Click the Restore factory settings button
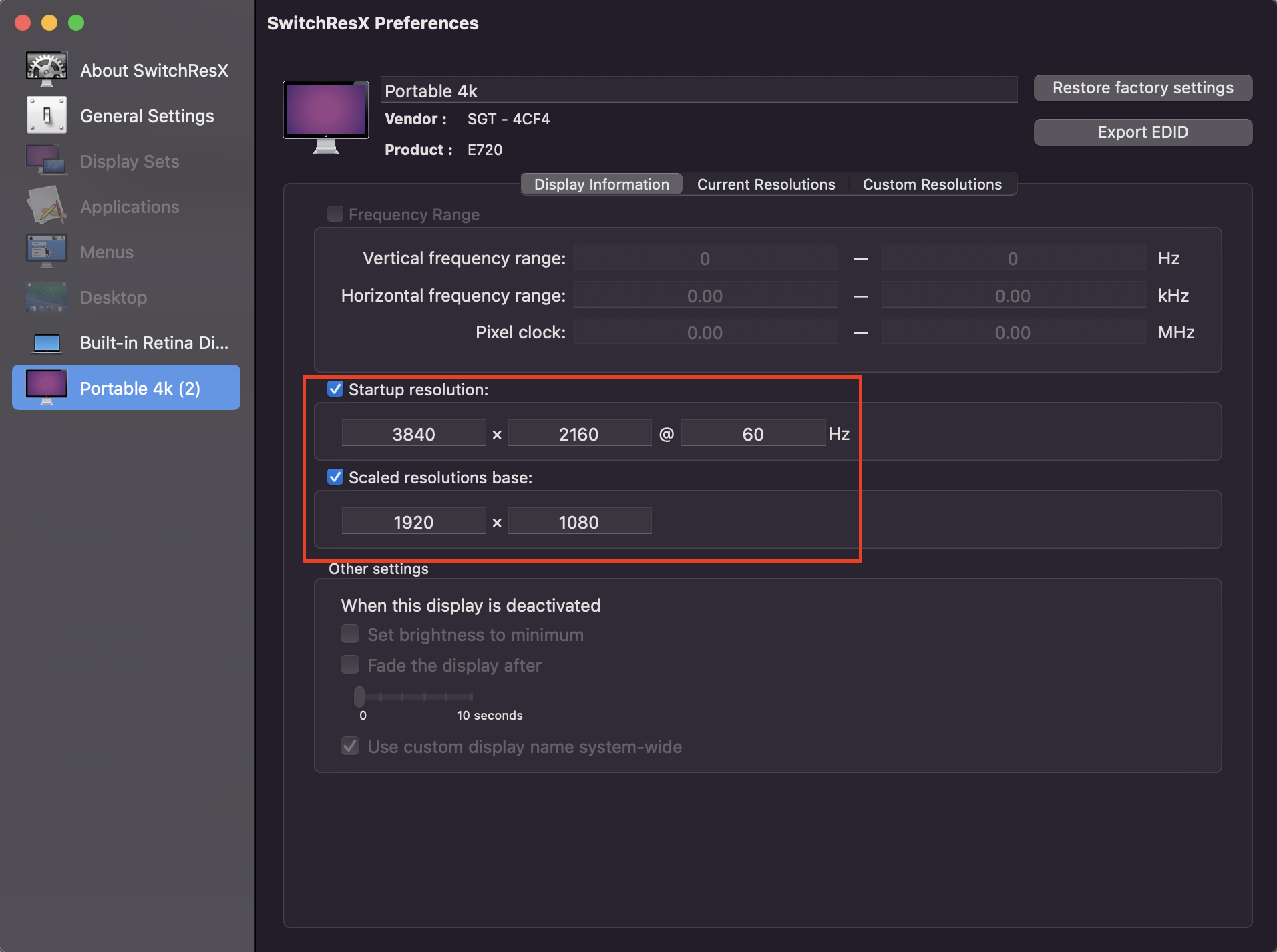This screenshot has height=952, width=1277. [1142, 88]
